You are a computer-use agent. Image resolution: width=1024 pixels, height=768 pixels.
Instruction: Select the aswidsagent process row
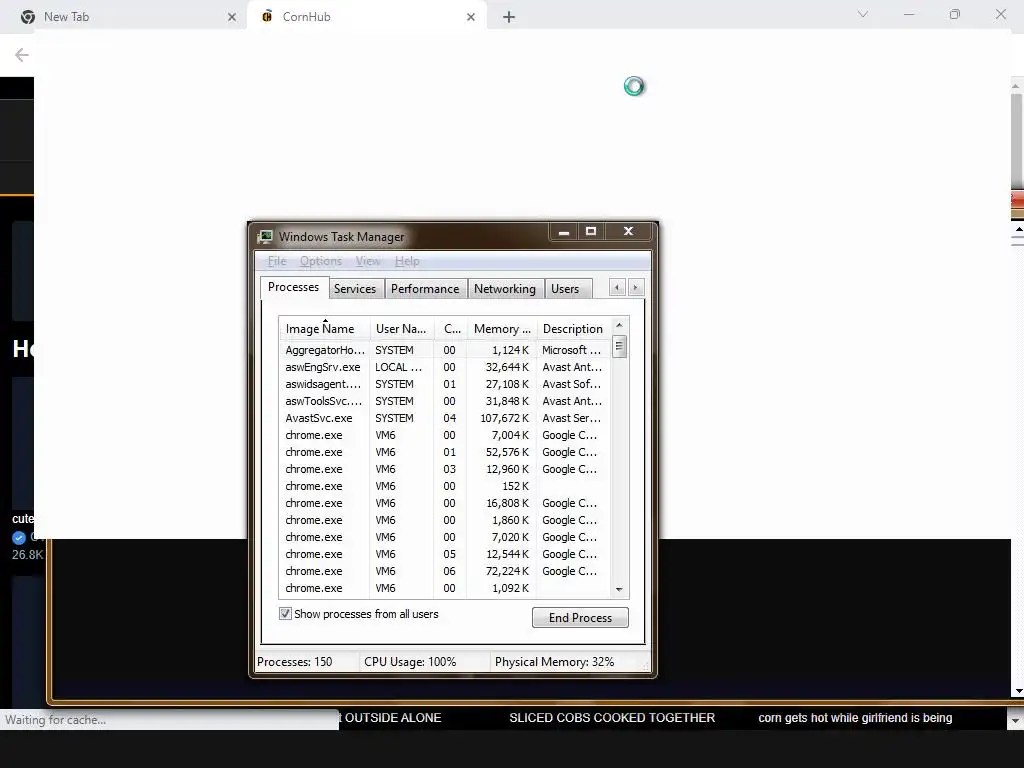pos(445,384)
